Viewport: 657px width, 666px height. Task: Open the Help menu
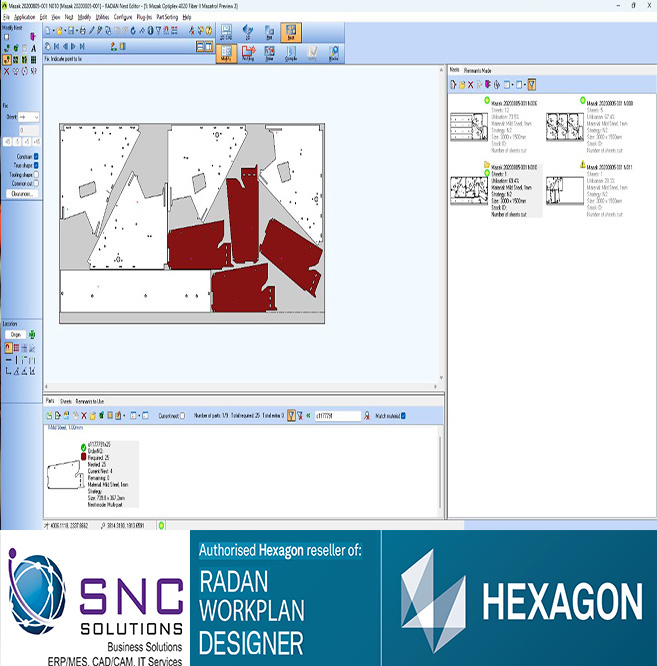tap(187, 17)
